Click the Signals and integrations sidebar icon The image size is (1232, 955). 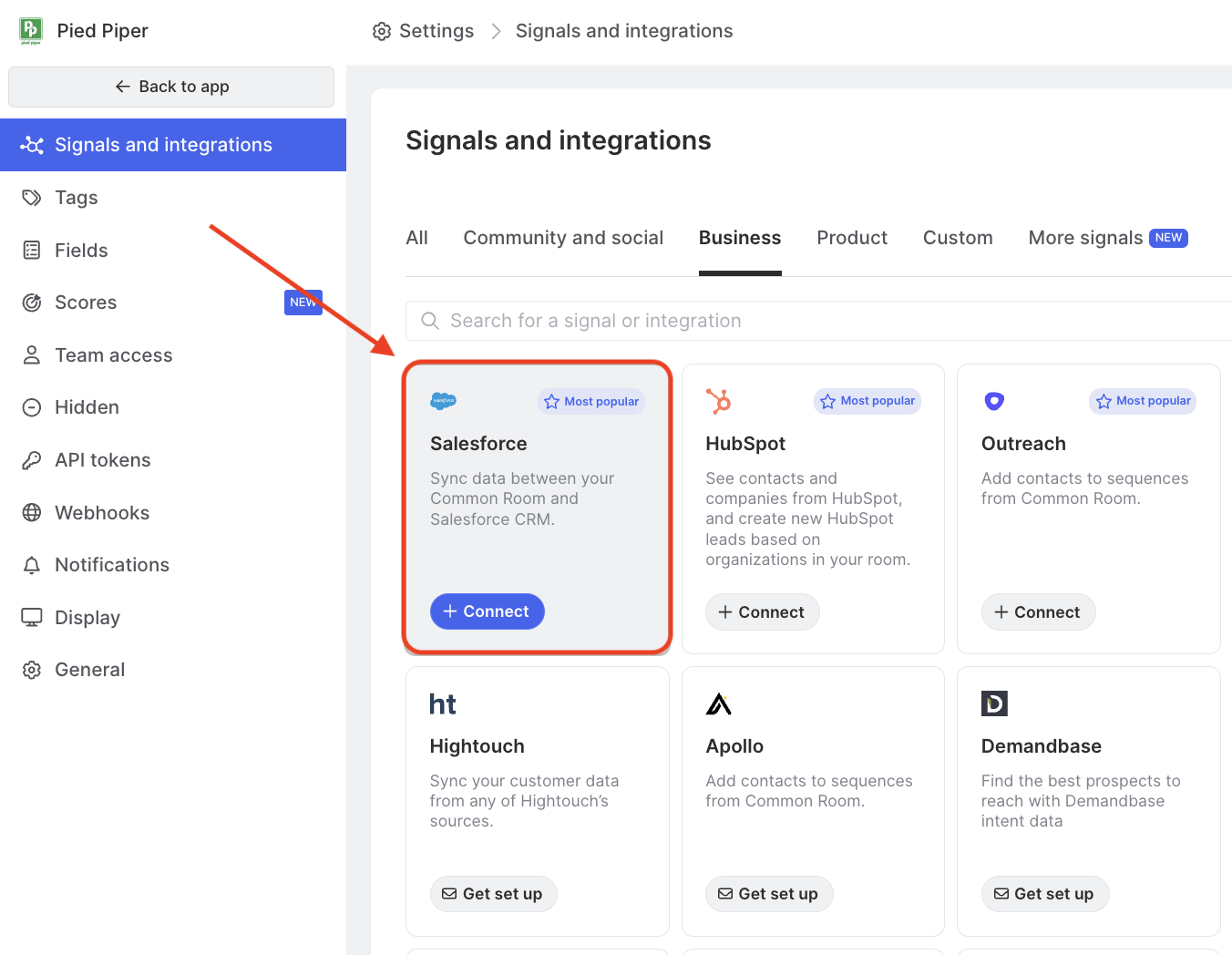(x=32, y=145)
